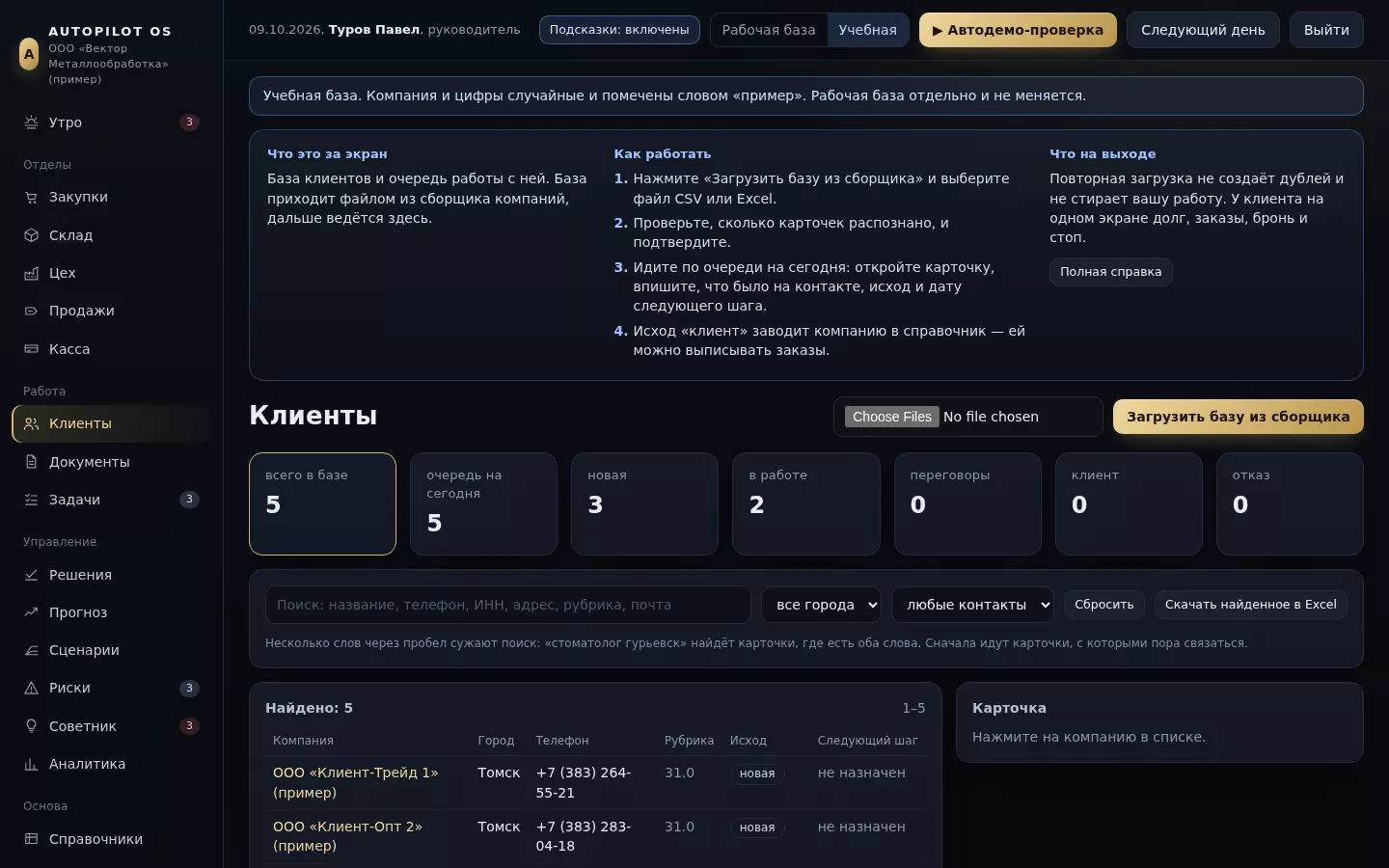1389x868 pixels.
Task: Open company ООО «Клиент-Трейд 1» (пример)
Action: (356, 782)
